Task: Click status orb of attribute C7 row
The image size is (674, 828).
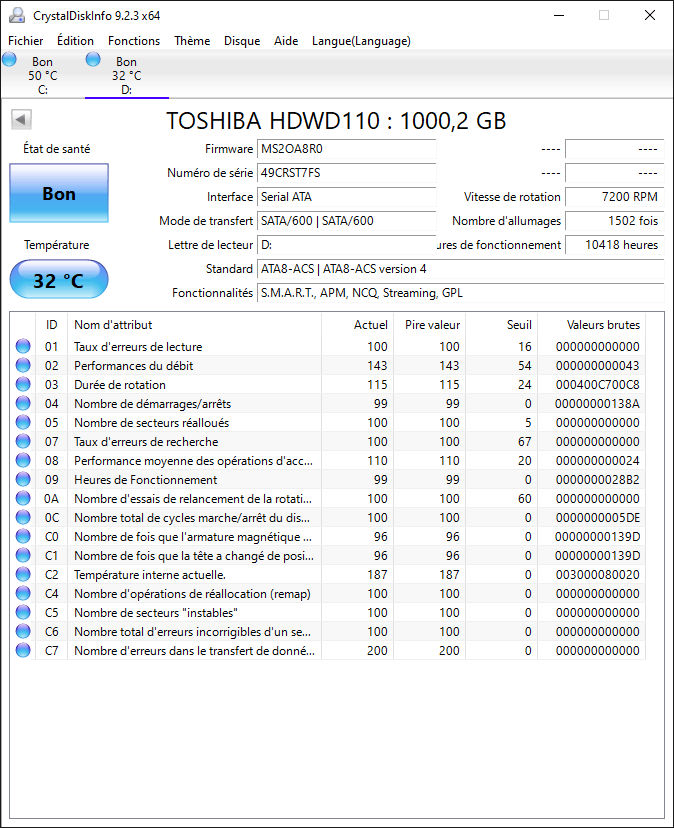Action: 23,651
